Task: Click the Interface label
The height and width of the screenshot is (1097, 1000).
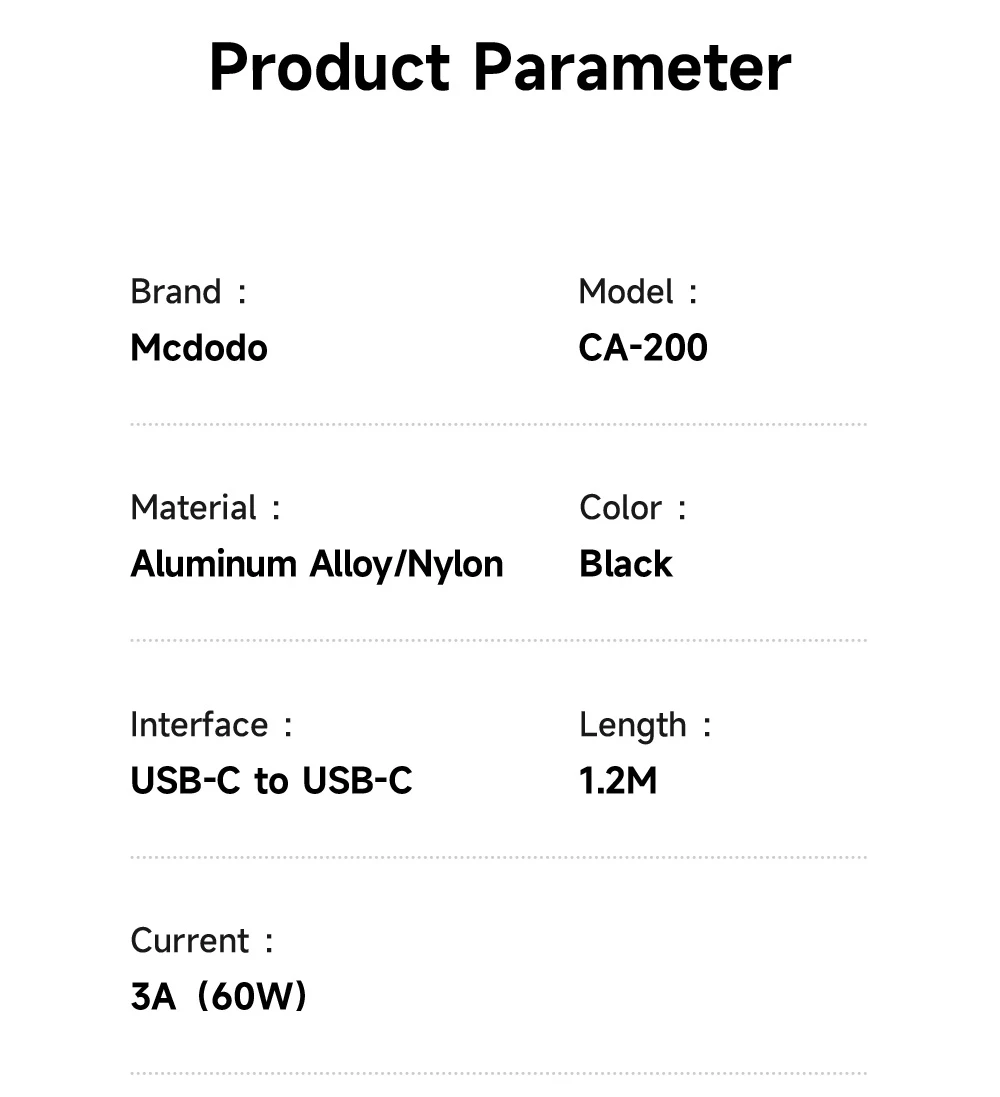Action: point(199,725)
